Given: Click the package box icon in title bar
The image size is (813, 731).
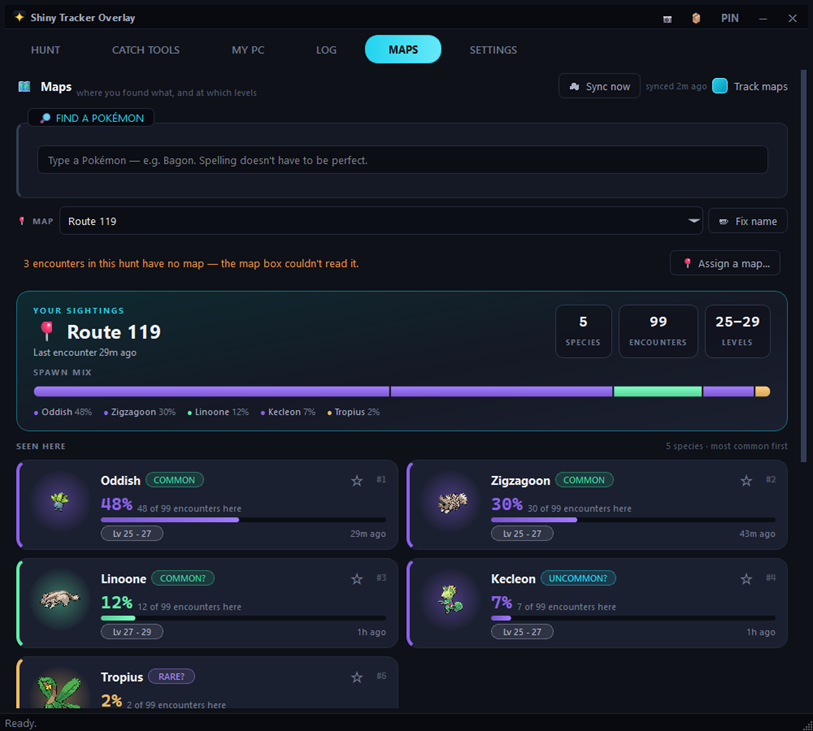Looking at the screenshot, I should point(696,18).
